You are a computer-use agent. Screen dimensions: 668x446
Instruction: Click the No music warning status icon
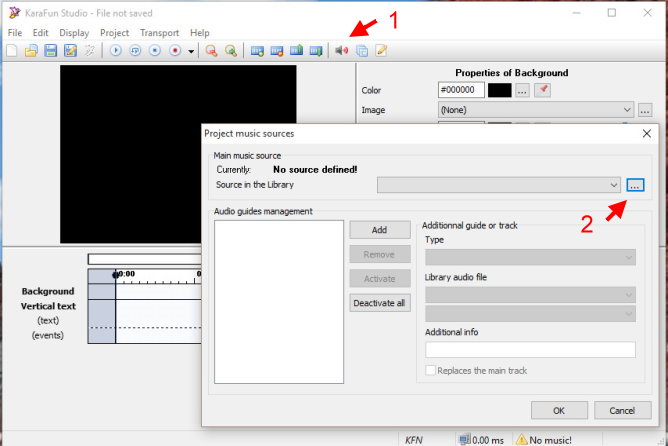[520, 439]
